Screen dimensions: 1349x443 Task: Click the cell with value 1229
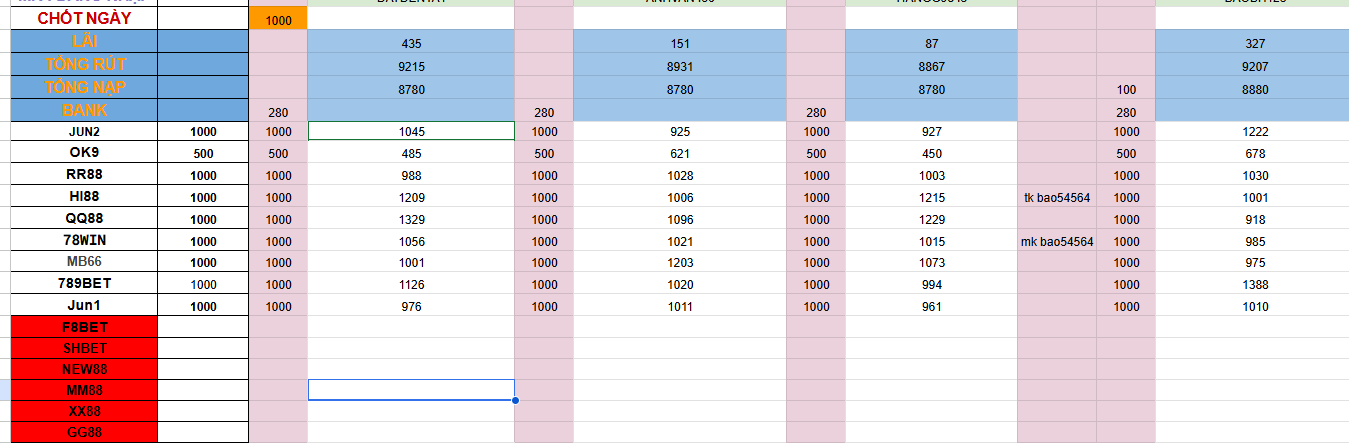931,220
